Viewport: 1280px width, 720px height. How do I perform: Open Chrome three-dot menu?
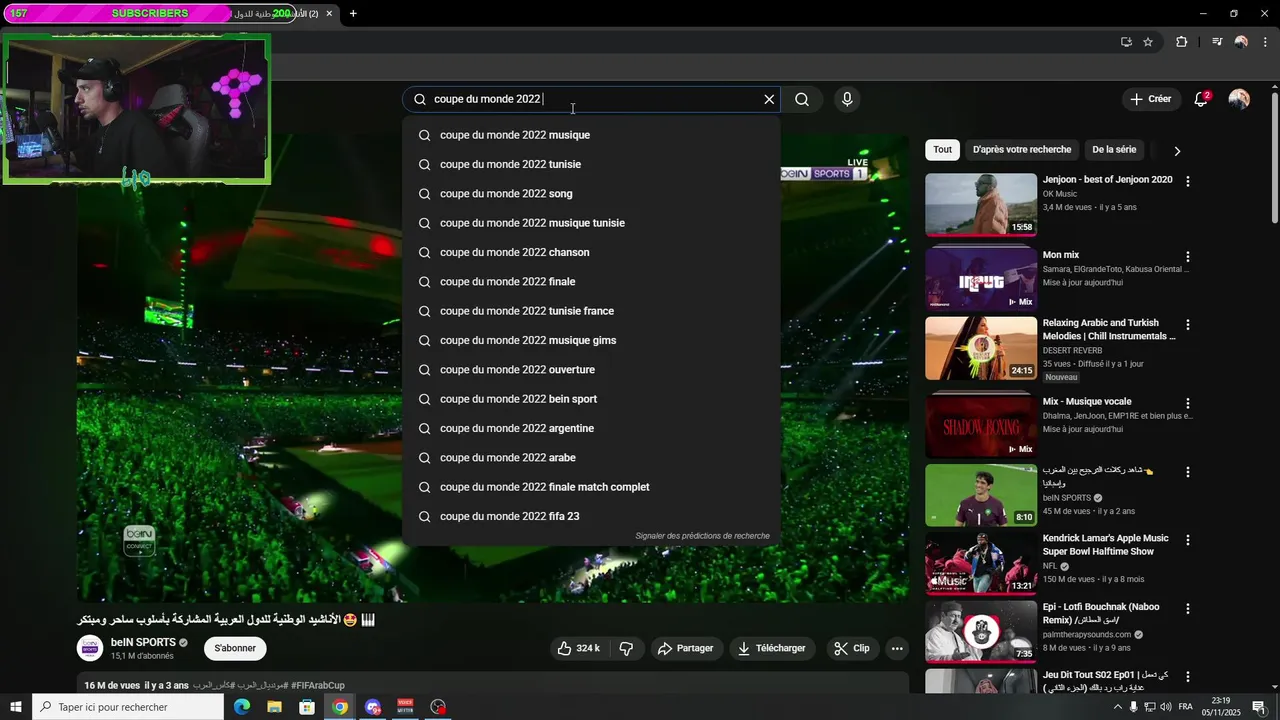tap(1264, 42)
